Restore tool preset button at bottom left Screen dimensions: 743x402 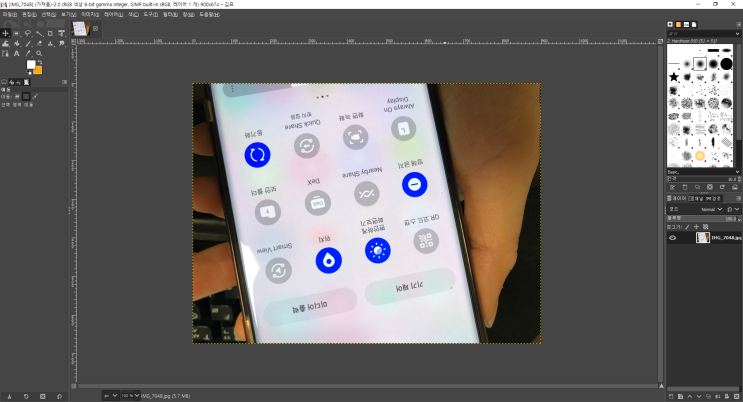tap(26, 396)
